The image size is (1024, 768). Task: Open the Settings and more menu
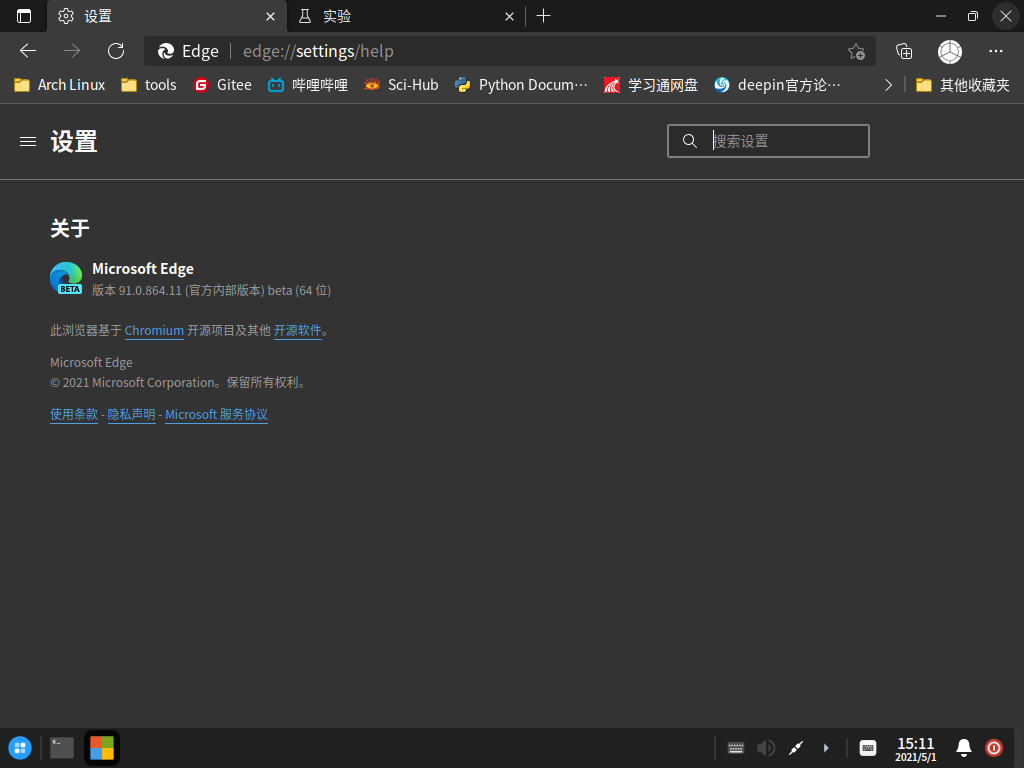(x=996, y=51)
